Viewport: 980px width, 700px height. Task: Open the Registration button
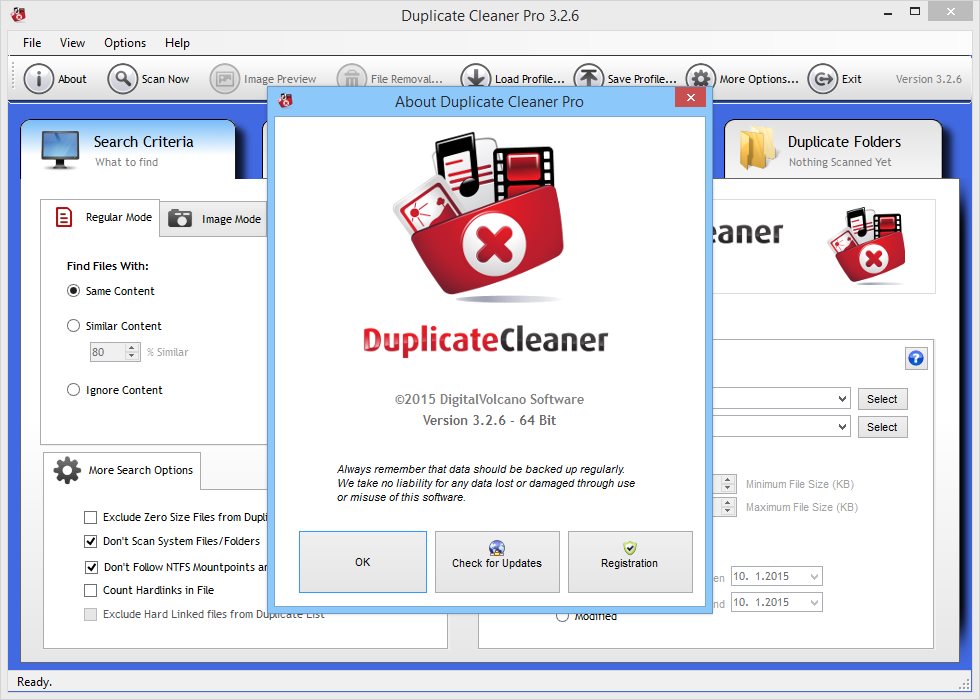pos(630,562)
